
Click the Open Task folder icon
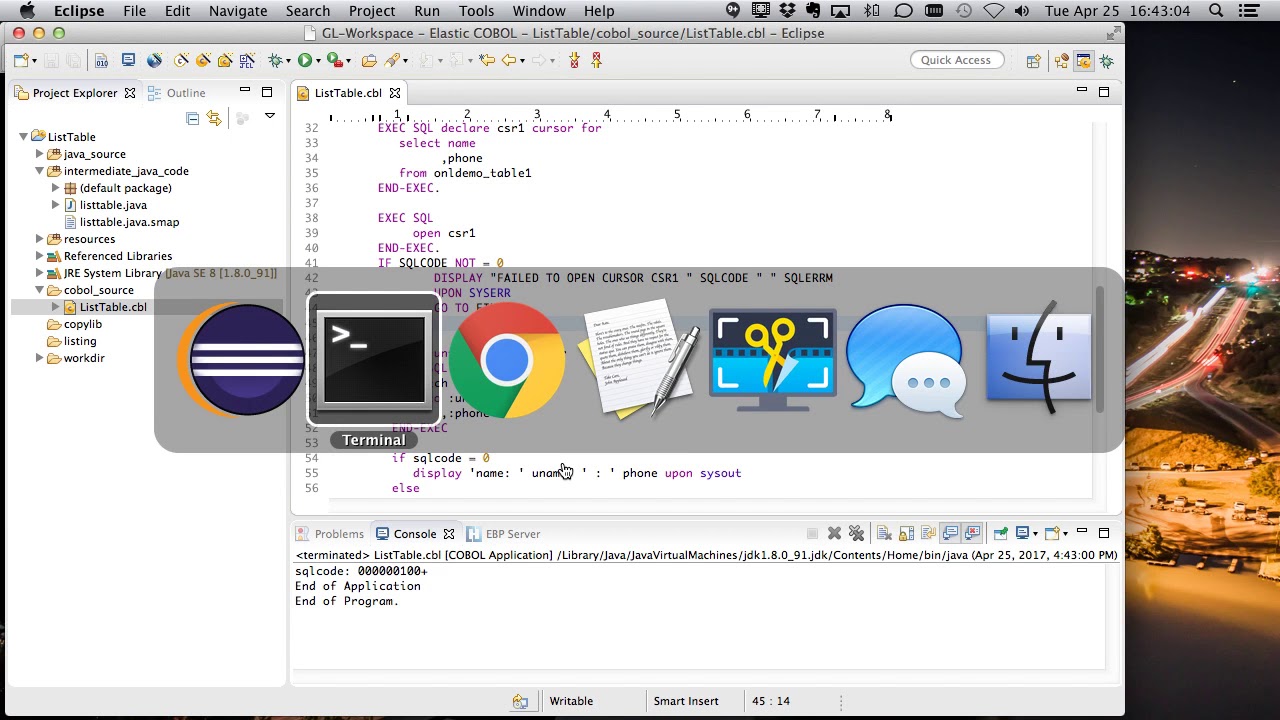click(369, 61)
